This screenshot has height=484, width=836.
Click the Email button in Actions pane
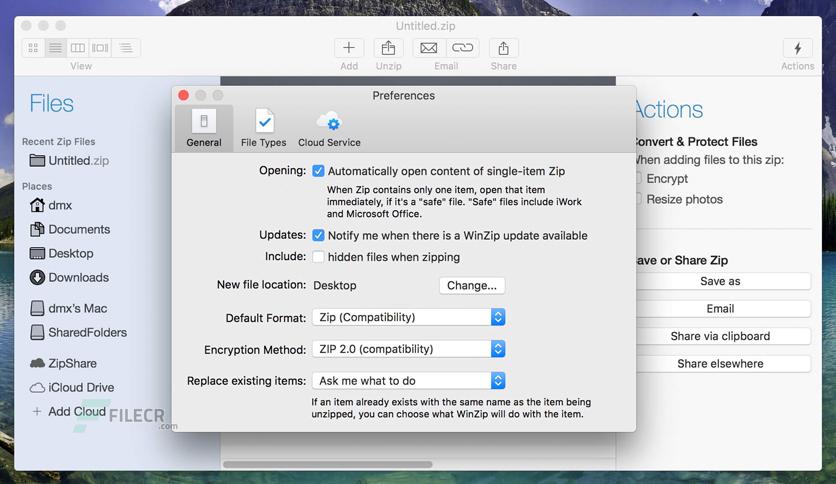tap(722, 309)
